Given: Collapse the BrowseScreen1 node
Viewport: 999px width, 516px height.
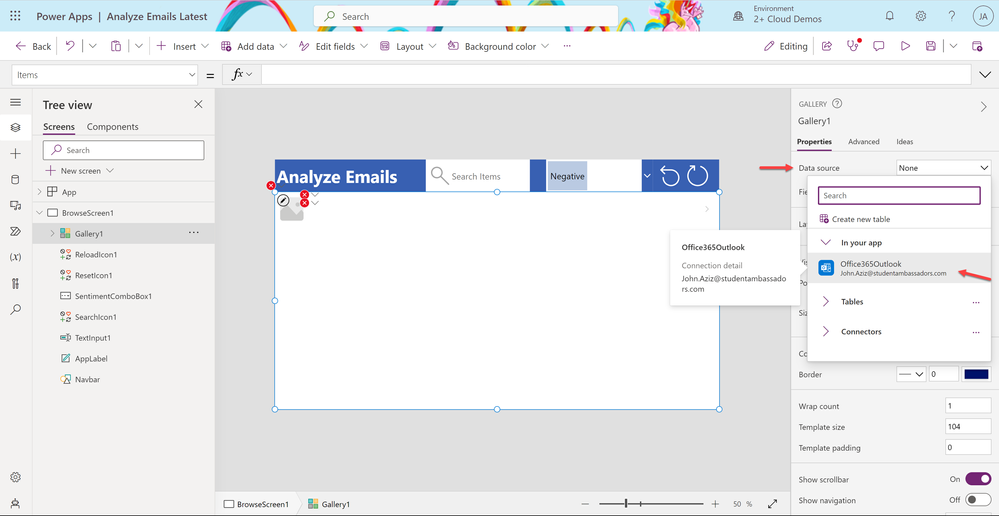Looking at the screenshot, I should click(x=39, y=213).
